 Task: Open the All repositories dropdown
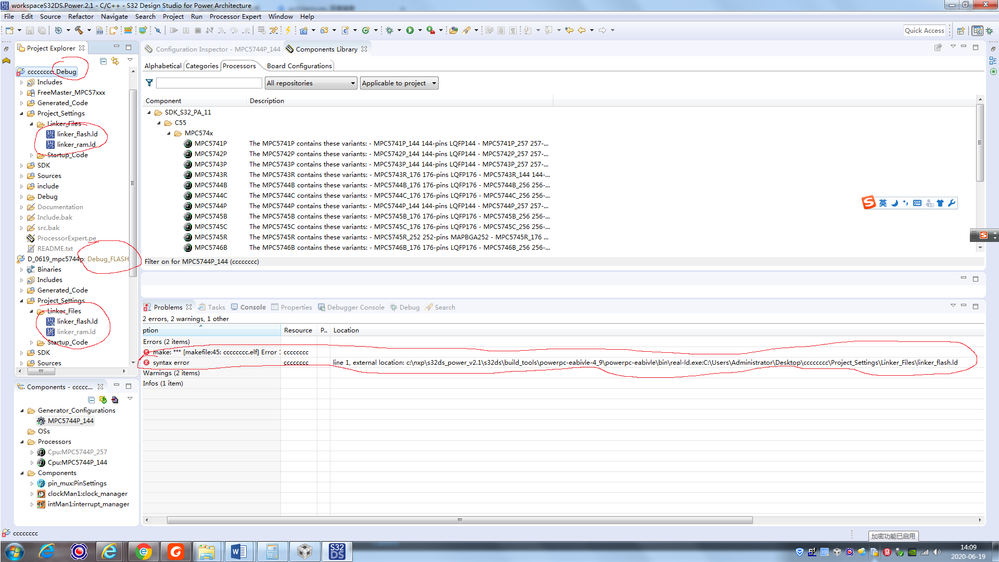(310, 83)
